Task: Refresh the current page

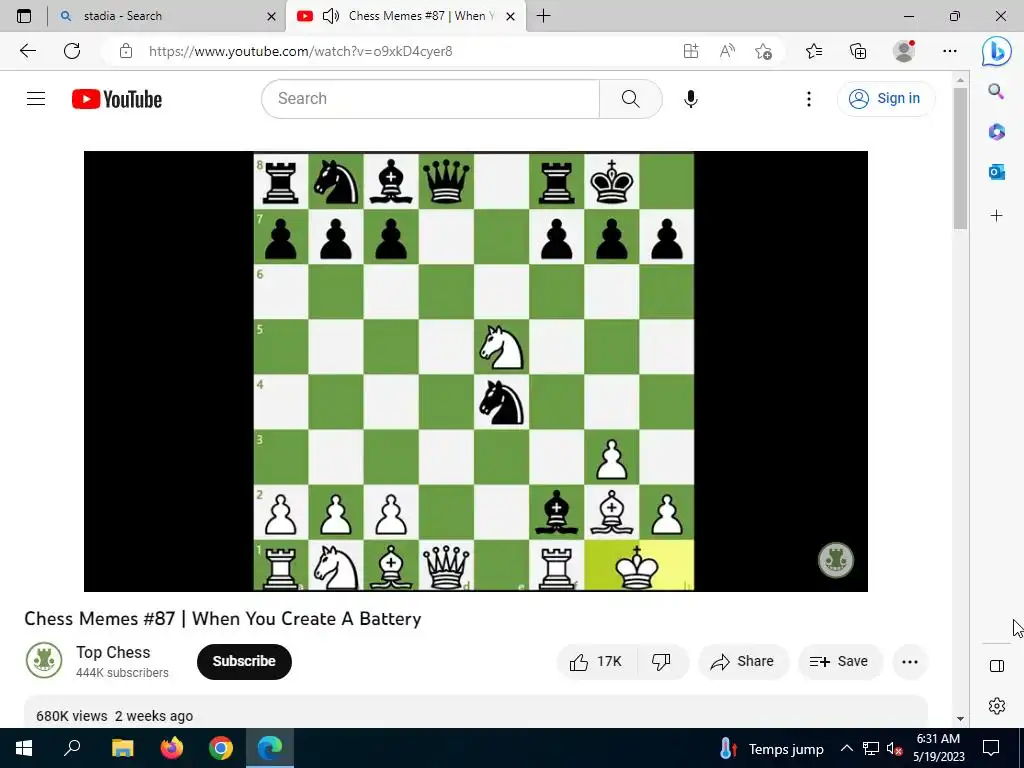Action: click(72, 52)
